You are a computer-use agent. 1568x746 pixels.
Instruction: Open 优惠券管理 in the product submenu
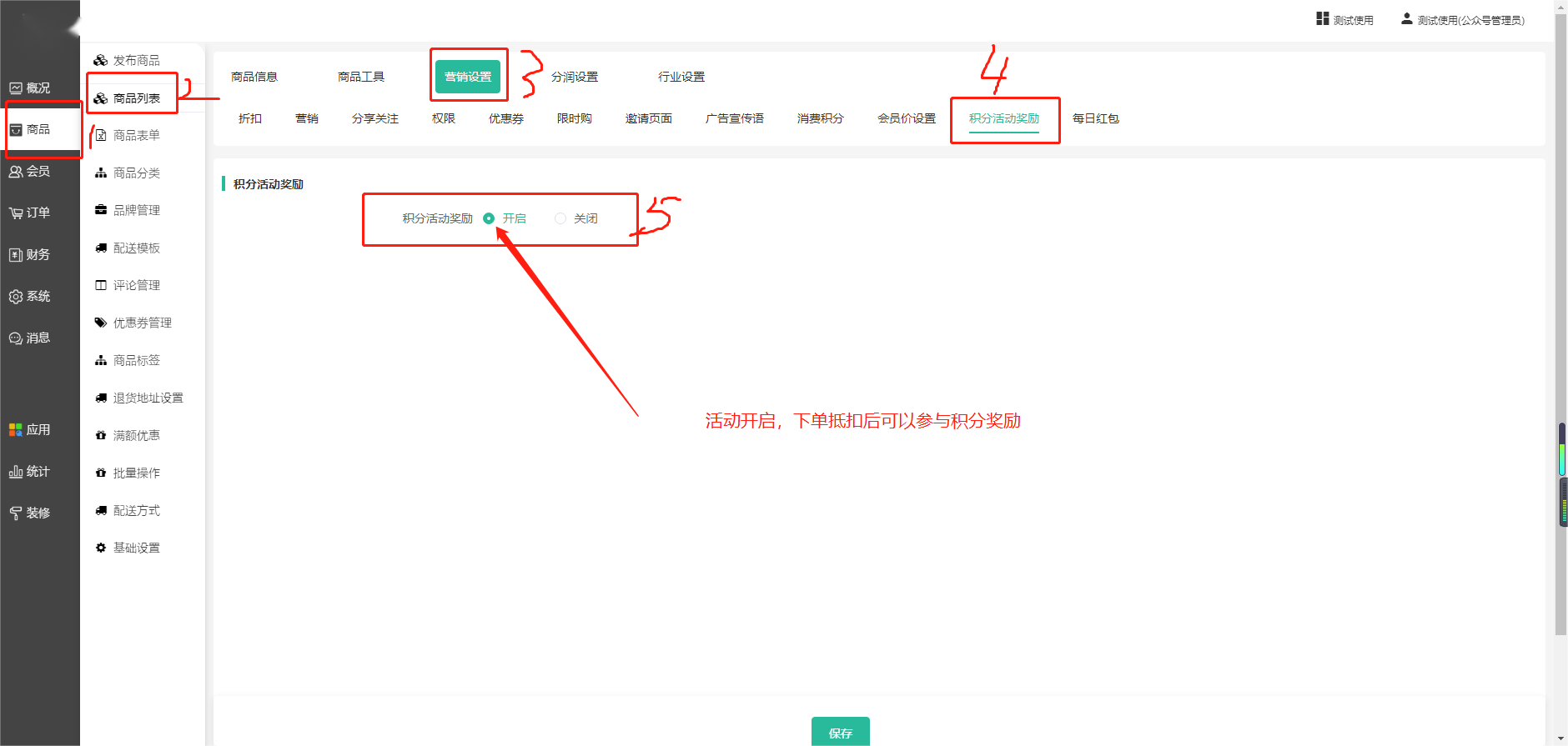[142, 323]
